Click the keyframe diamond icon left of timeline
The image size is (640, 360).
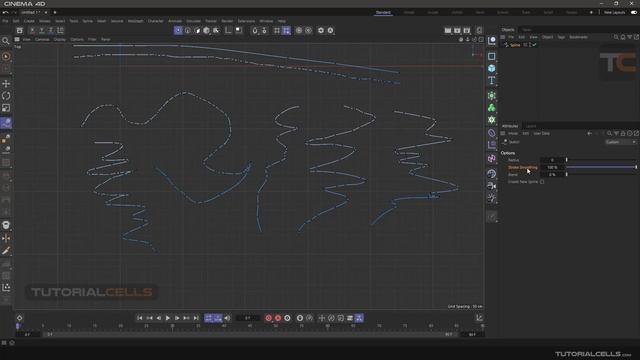pos(19,318)
